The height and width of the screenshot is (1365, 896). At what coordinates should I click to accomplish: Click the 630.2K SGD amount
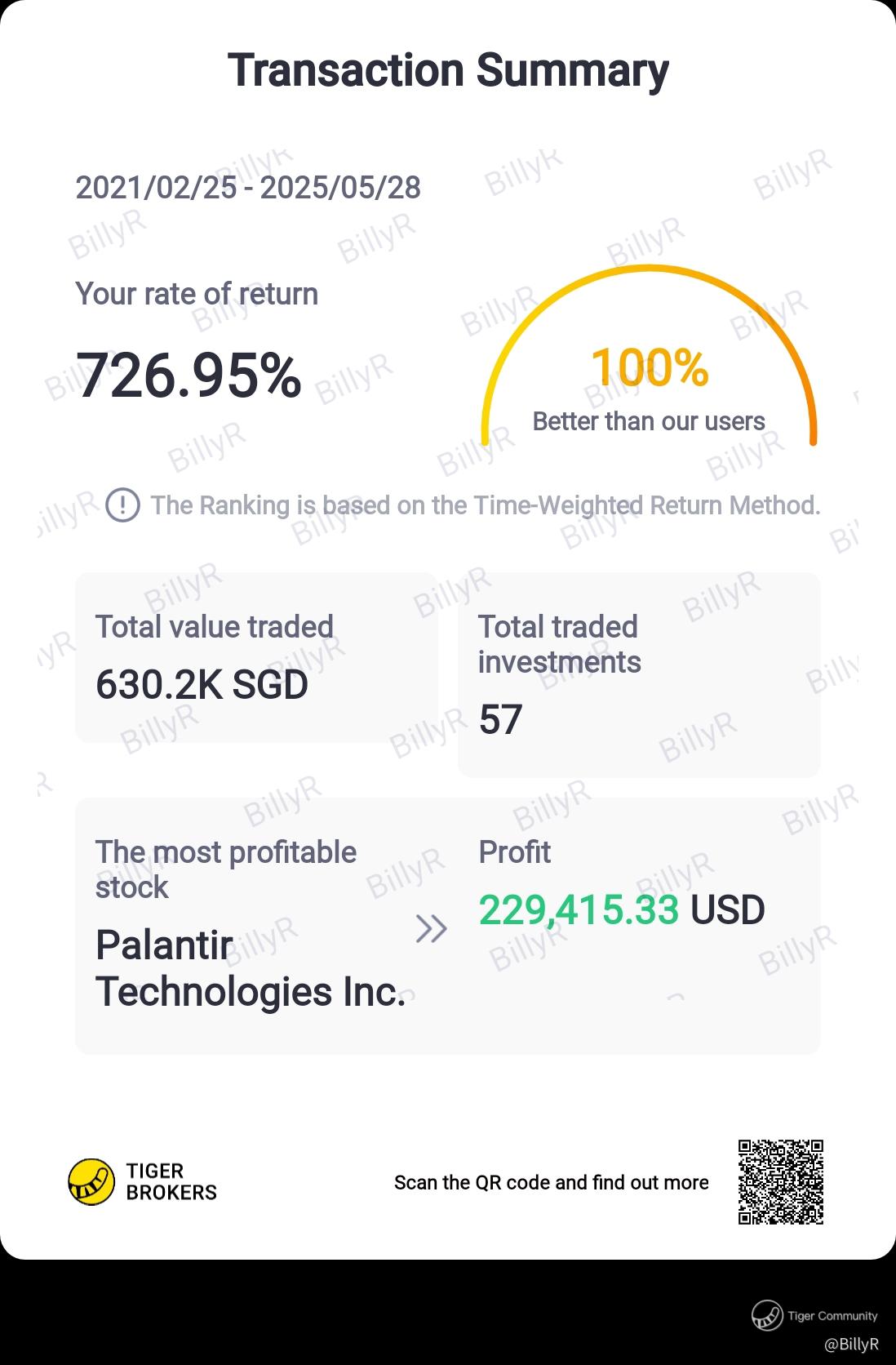(x=202, y=684)
